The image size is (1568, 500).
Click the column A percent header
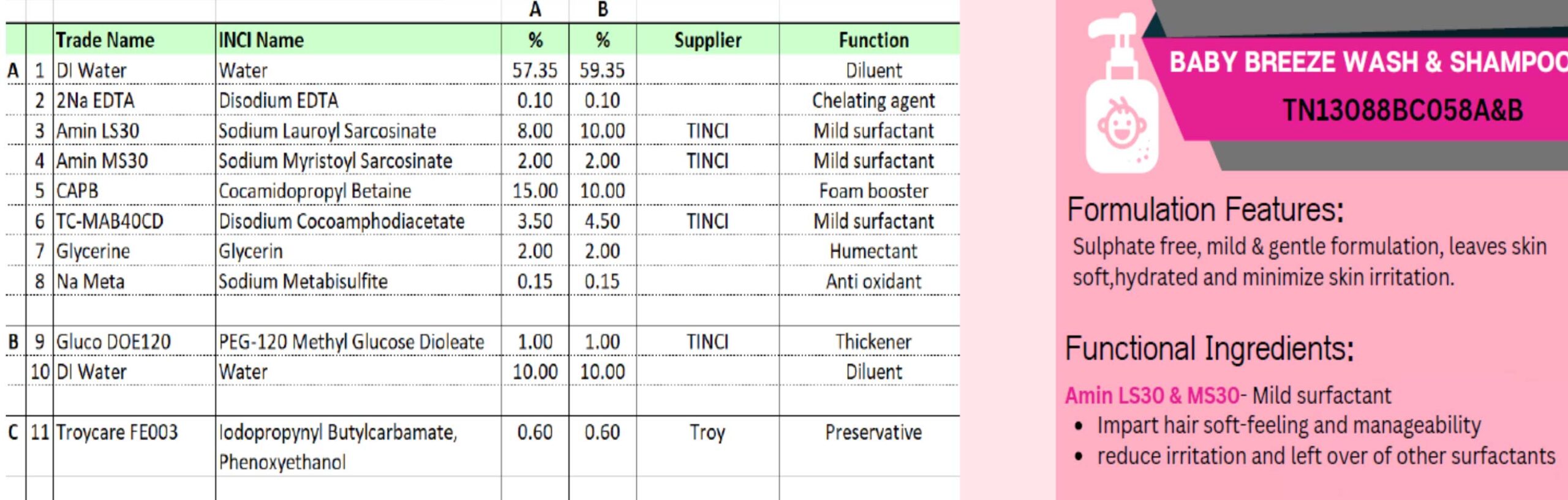(535, 40)
